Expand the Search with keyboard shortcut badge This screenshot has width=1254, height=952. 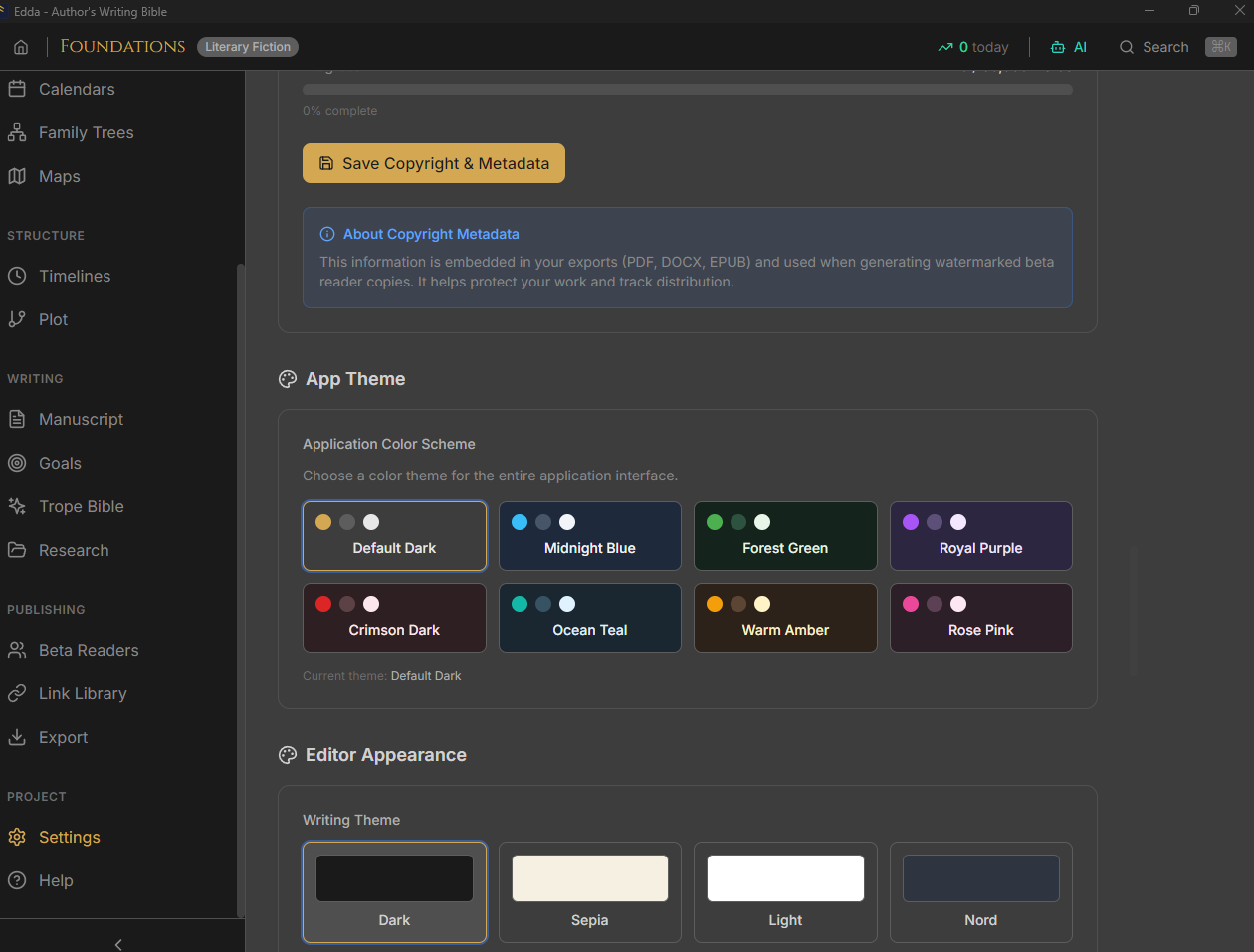point(1220,46)
